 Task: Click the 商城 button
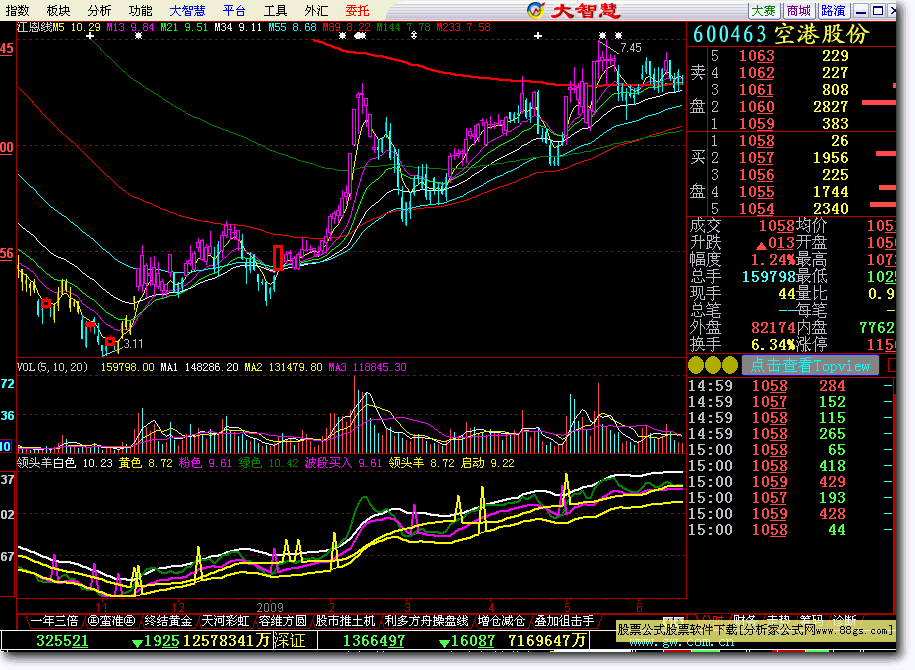click(798, 11)
